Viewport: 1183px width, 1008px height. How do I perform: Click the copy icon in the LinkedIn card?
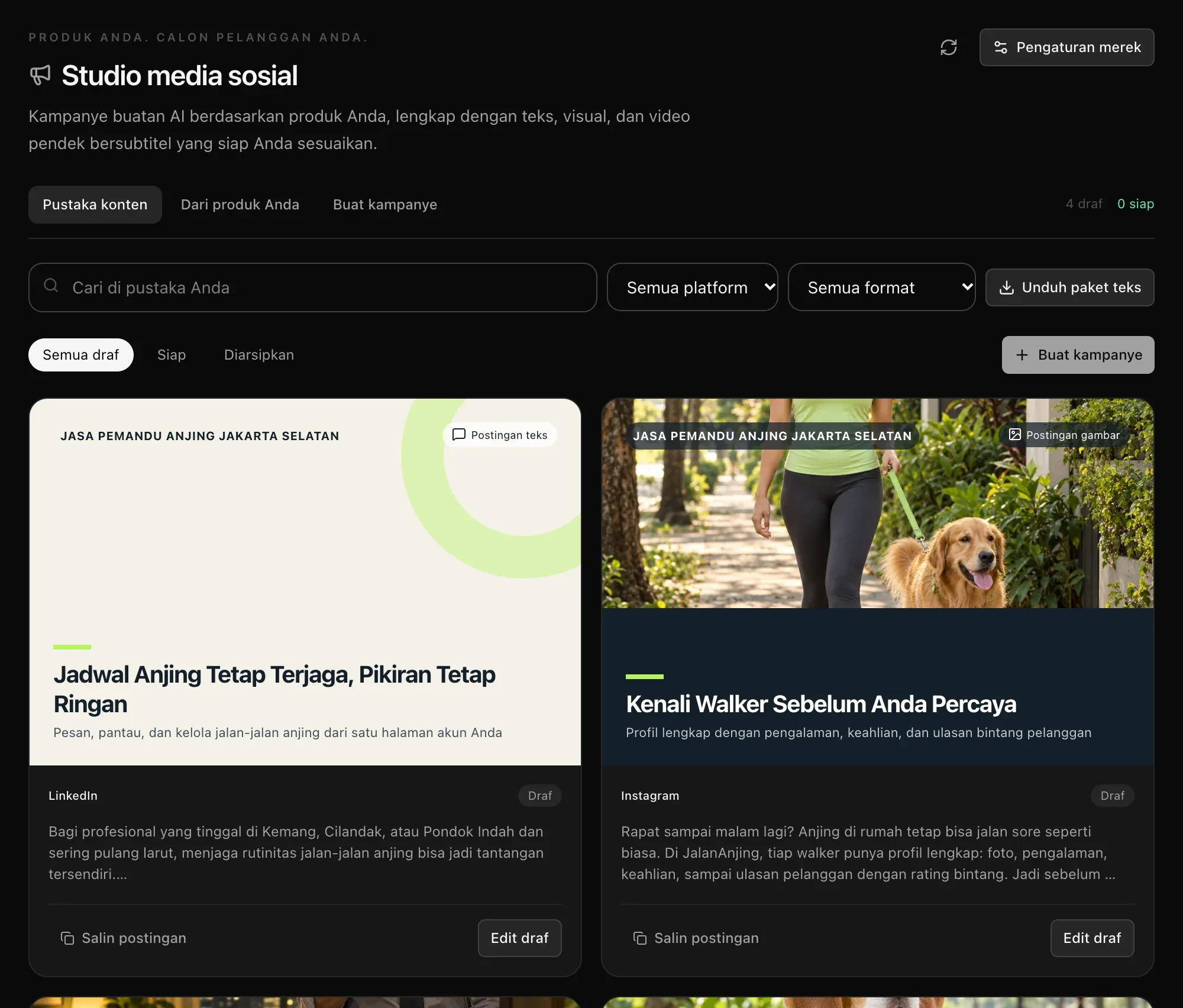click(x=67, y=938)
